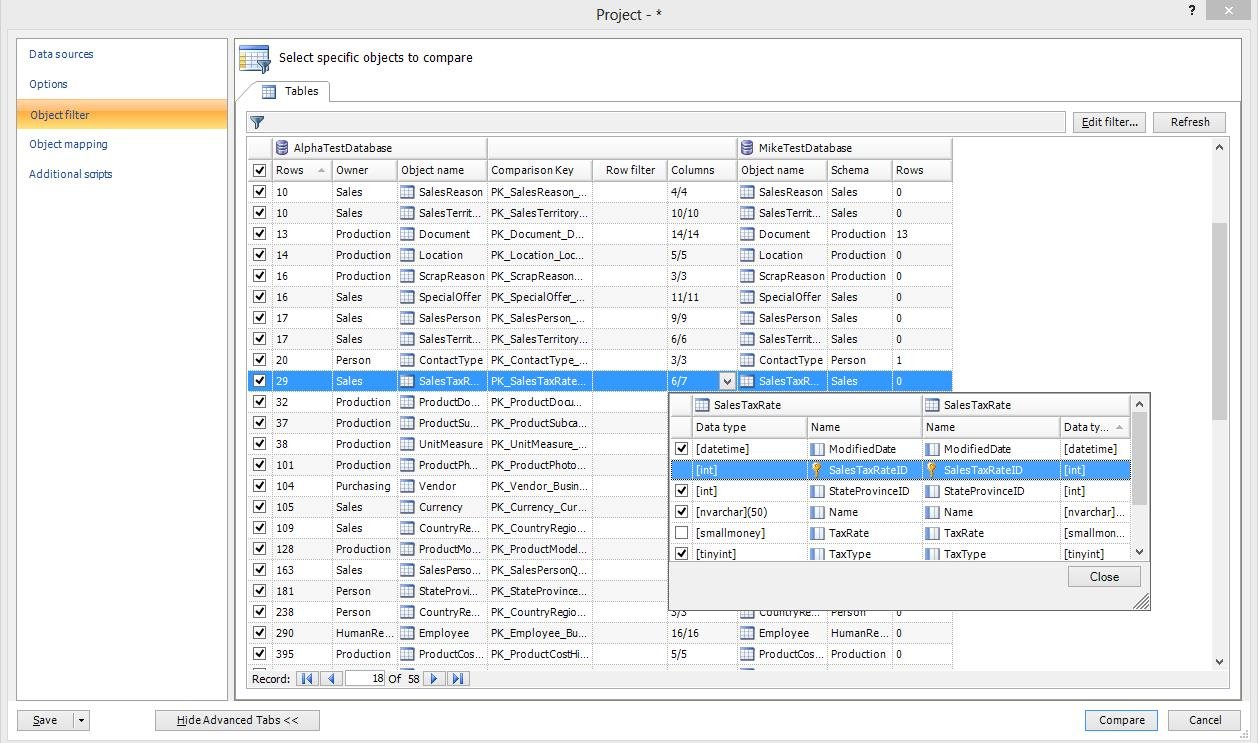Go to next record navigation icon
This screenshot has width=1258, height=743.
pyautogui.click(x=434, y=678)
